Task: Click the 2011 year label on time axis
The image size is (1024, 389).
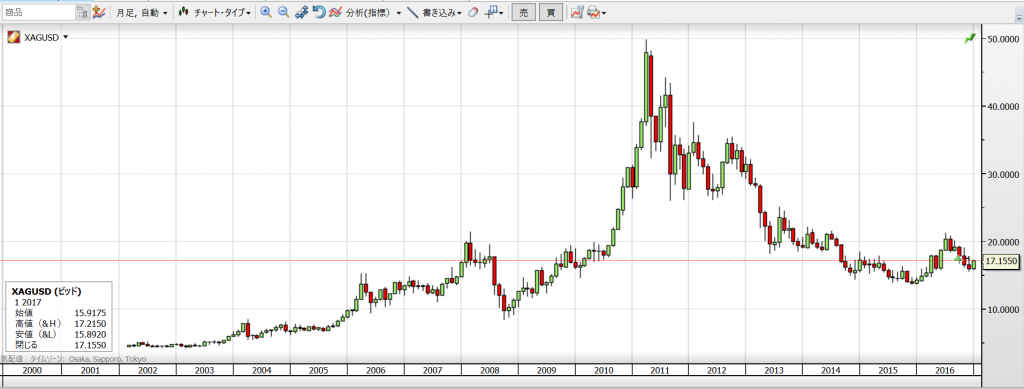Action: [x=660, y=370]
